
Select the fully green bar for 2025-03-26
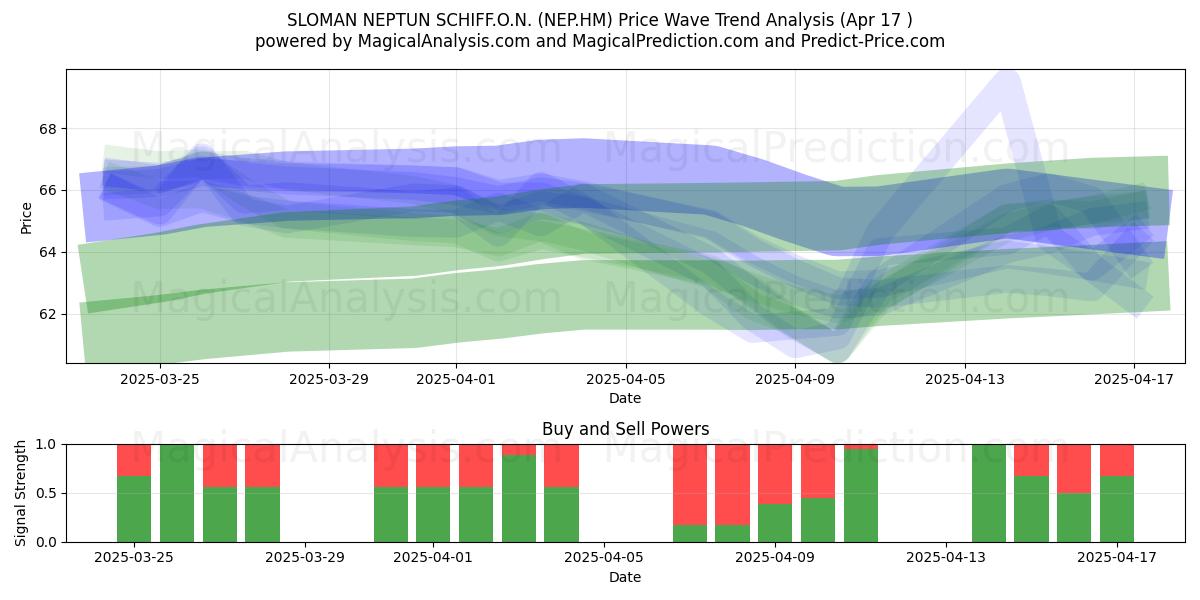click(x=177, y=493)
